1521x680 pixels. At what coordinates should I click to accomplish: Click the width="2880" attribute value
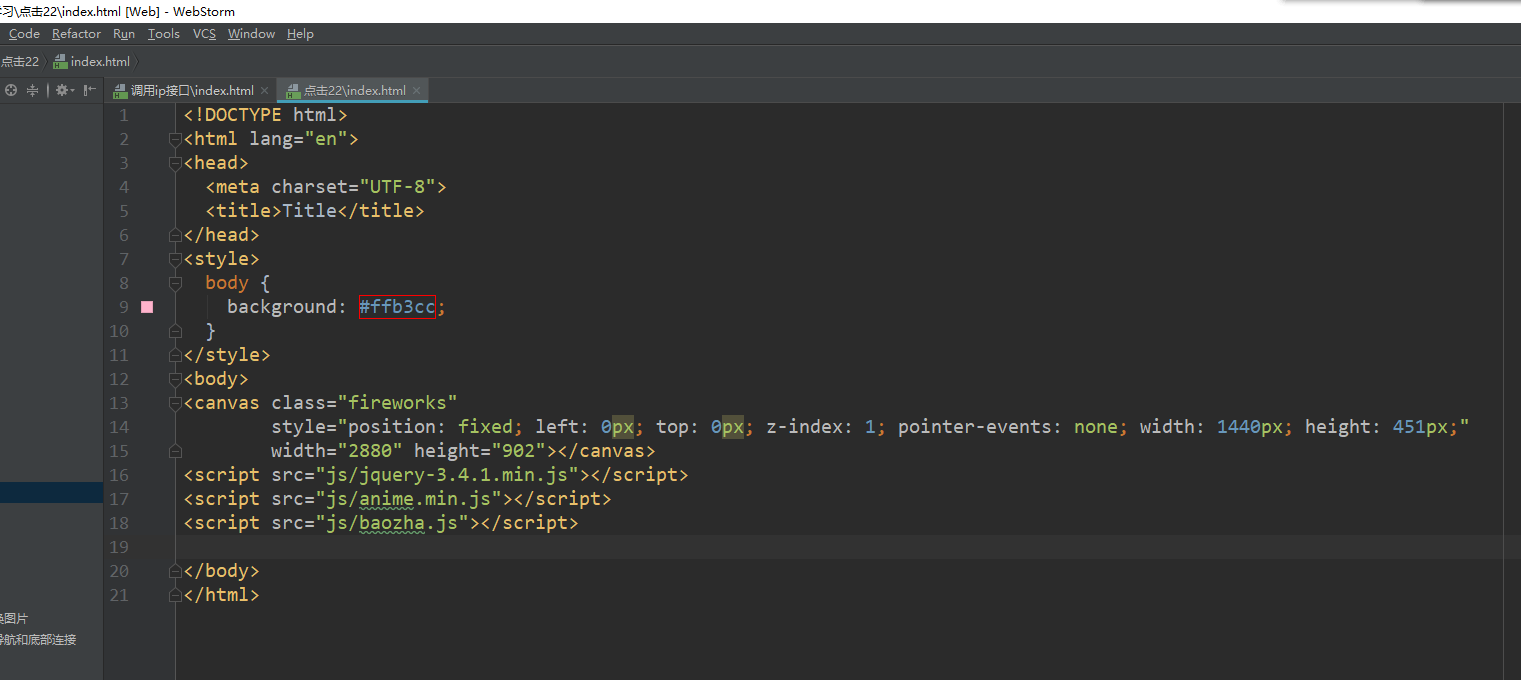(337, 451)
